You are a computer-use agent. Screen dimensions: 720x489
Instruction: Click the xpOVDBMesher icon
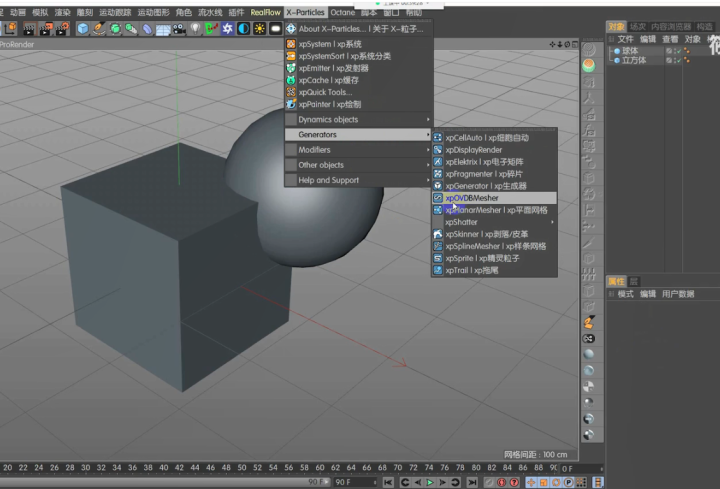(438, 198)
